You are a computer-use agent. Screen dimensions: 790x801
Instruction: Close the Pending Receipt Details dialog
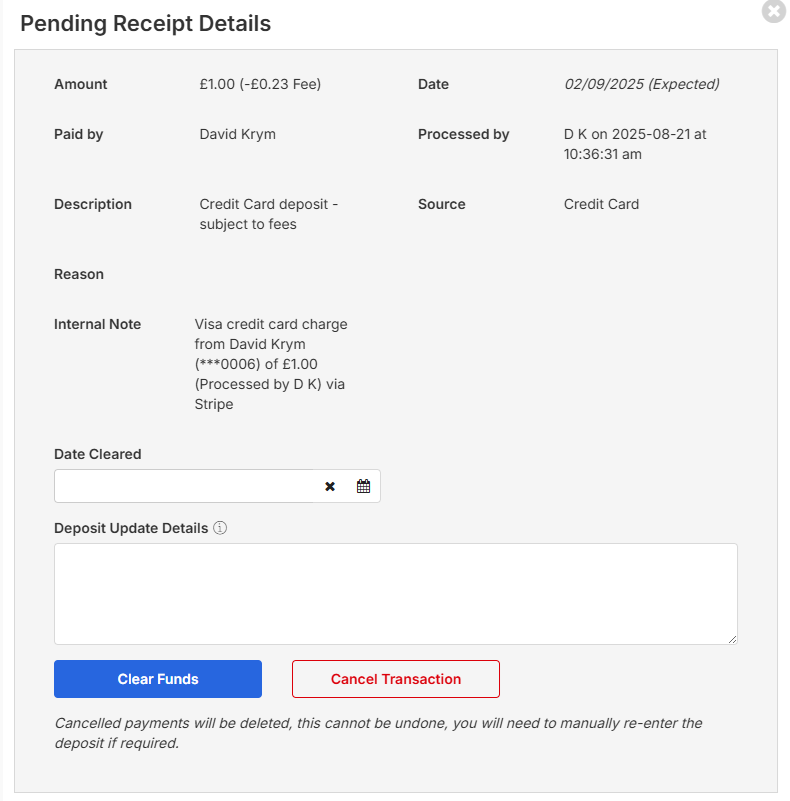[774, 11]
